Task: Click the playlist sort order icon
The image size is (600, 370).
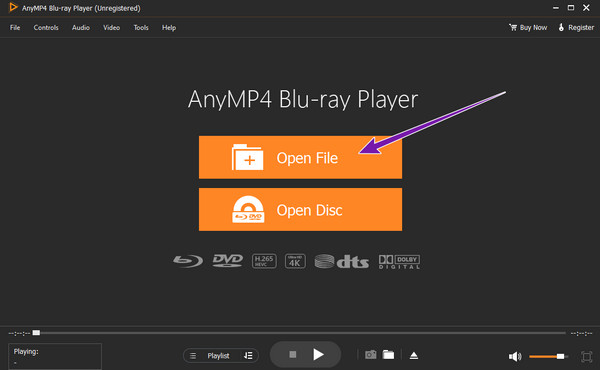Action: pos(248,356)
